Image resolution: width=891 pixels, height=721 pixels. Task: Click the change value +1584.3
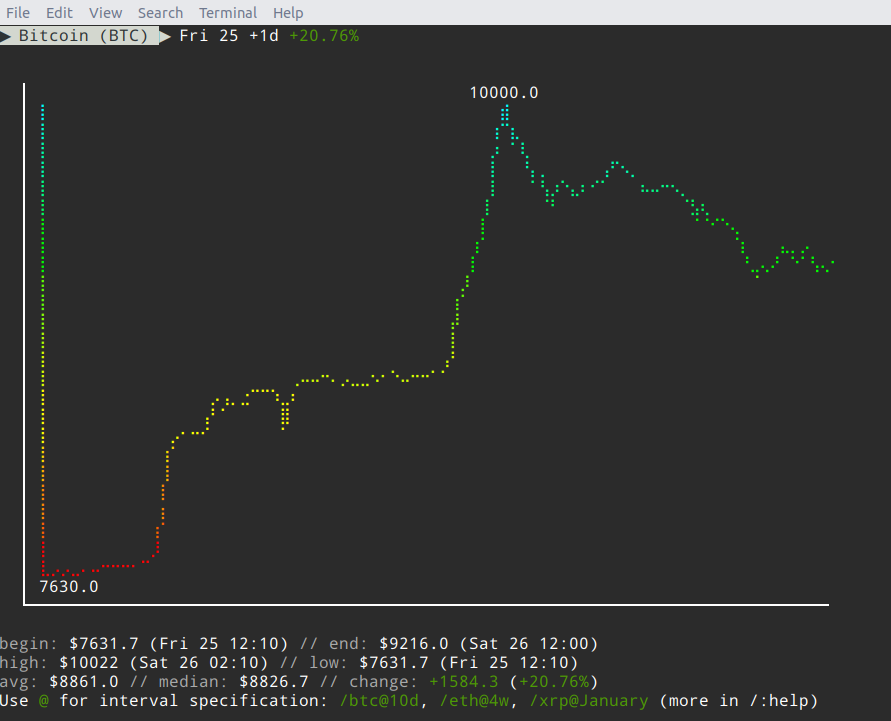point(464,681)
